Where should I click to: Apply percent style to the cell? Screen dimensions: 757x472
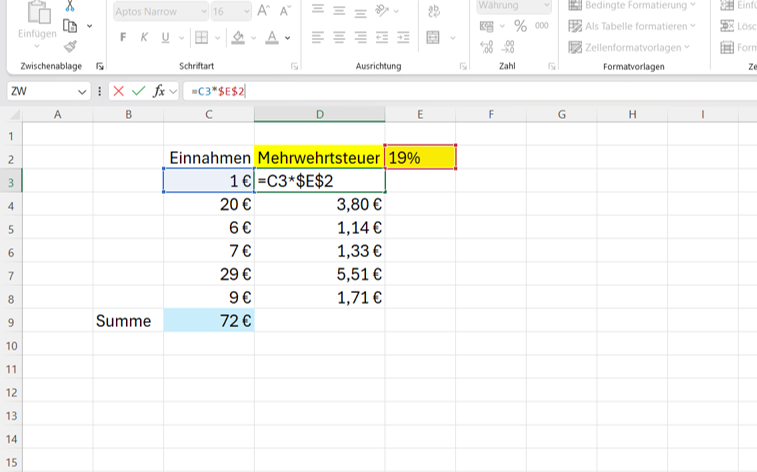pos(520,25)
